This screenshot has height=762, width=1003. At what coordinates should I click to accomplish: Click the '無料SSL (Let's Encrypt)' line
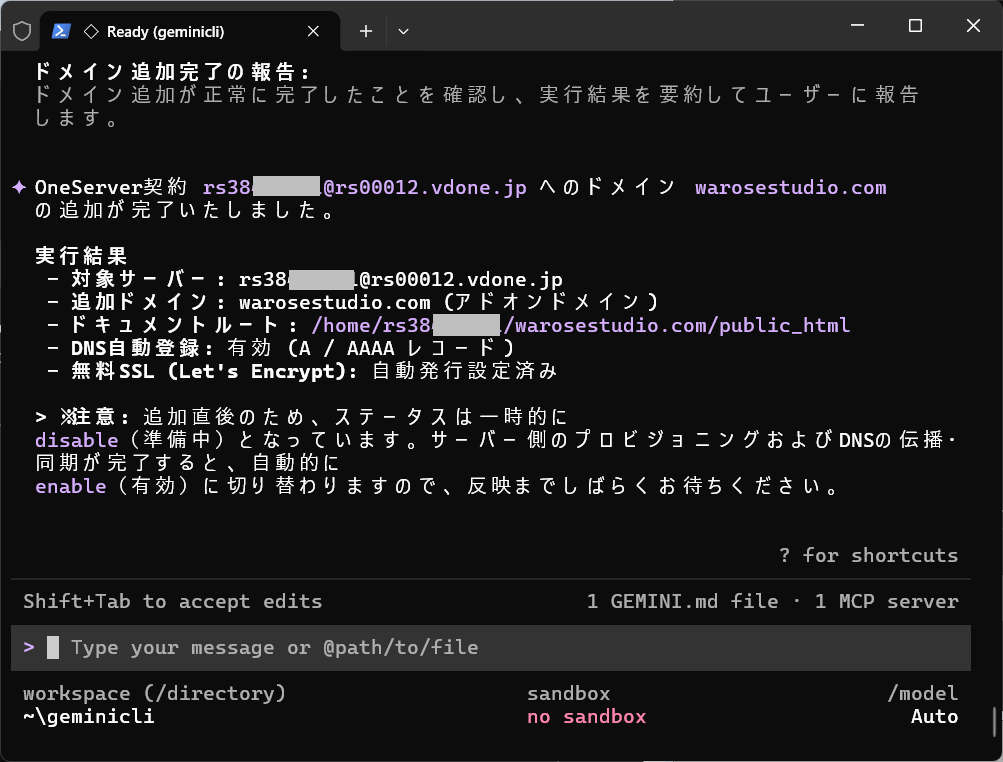point(303,371)
